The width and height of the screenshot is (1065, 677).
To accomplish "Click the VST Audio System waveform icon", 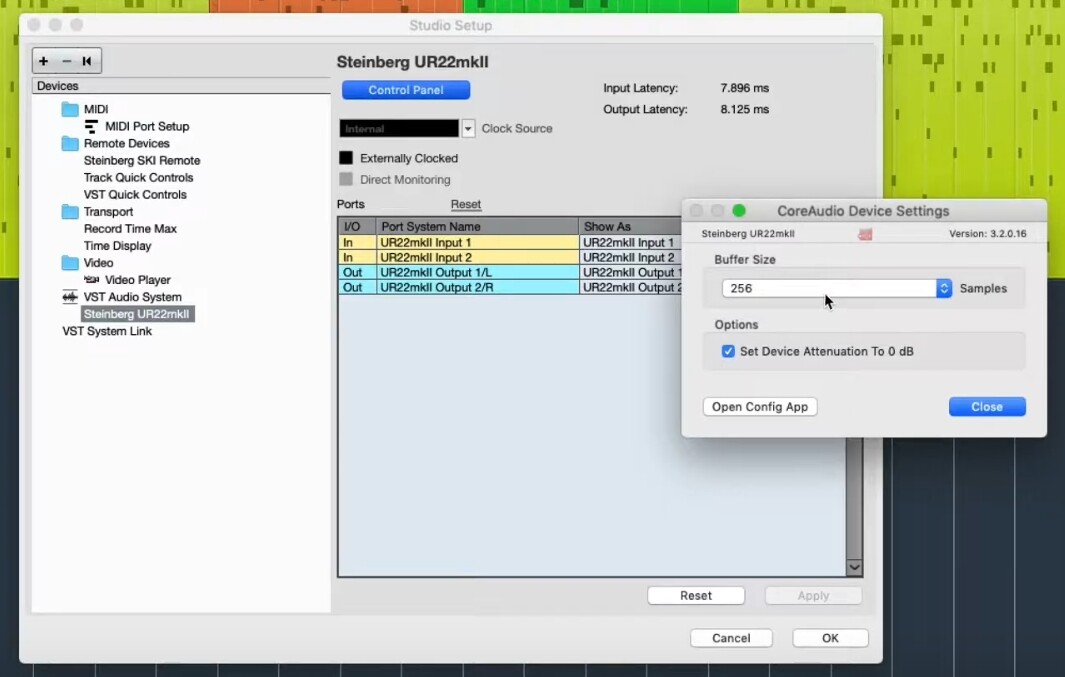I will [70, 297].
